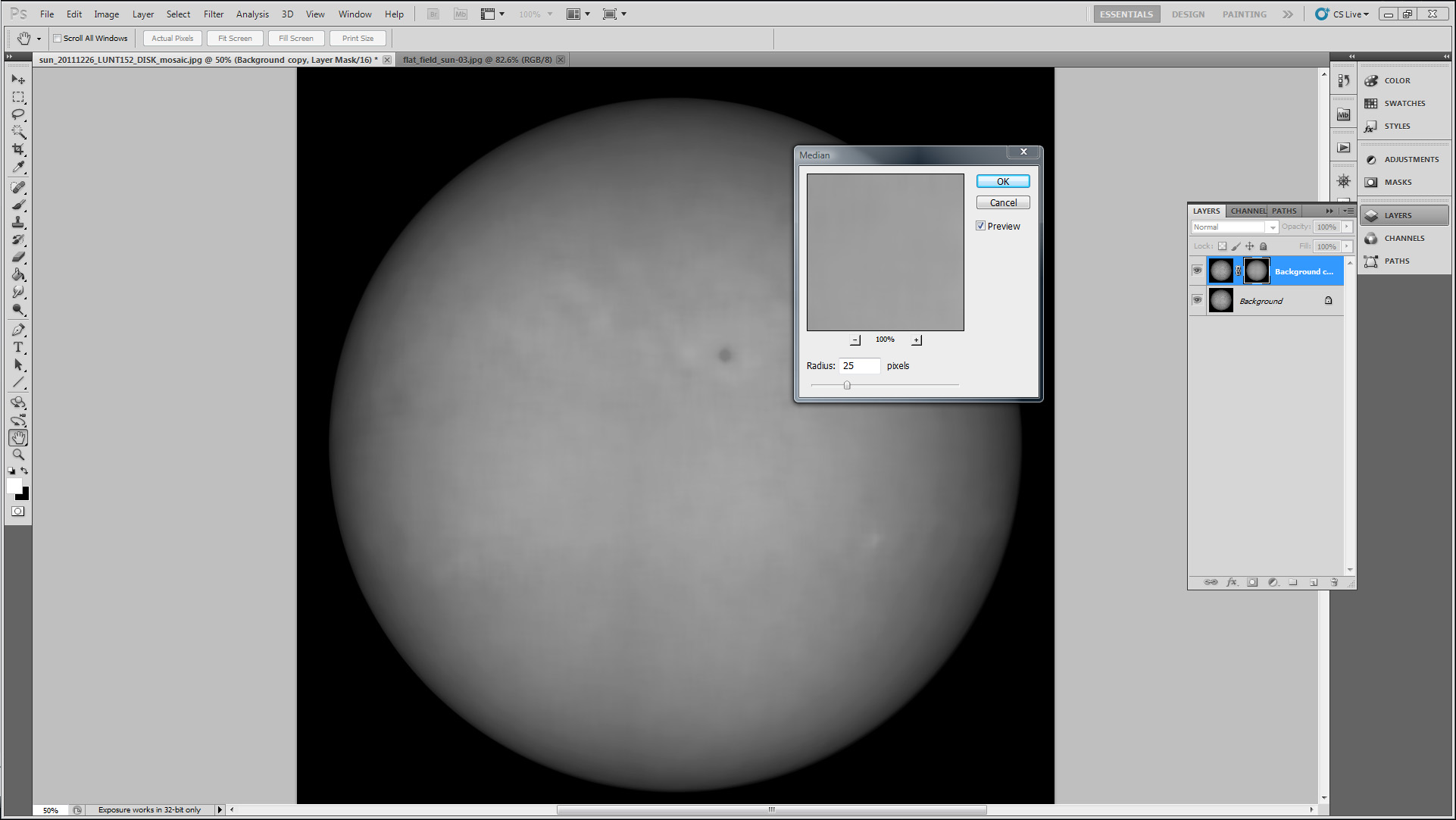Enable Scroll All Windows checkbox
The width and height of the screenshot is (1456, 820).
[57, 39]
